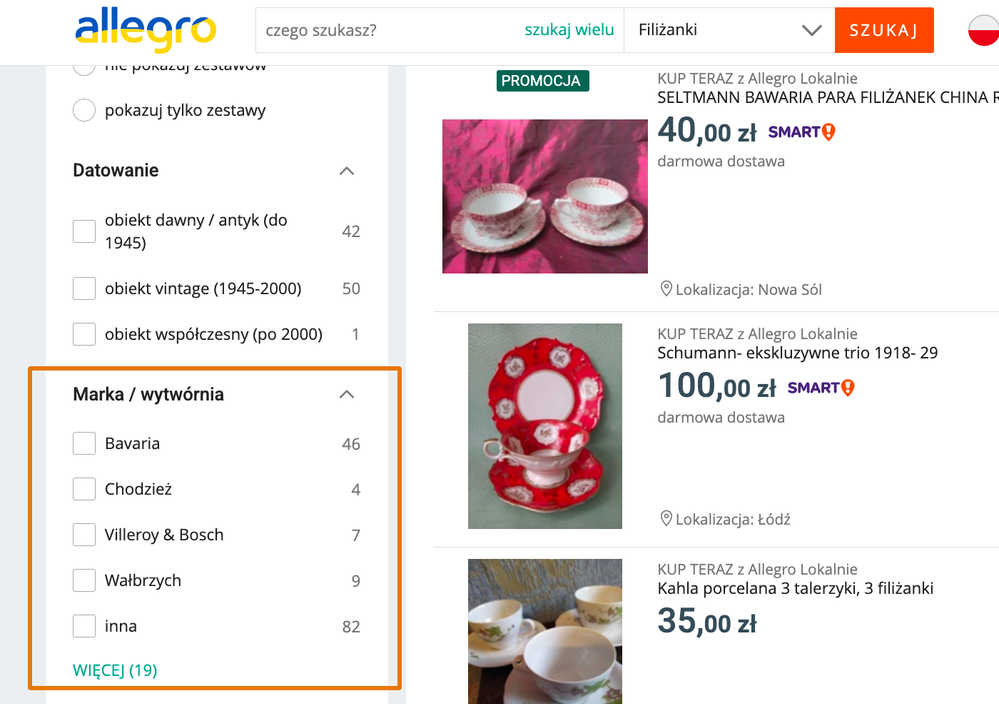The height and width of the screenshot is (704, 999).
Task: Click the PROMOCJA badge
Action: [541, 81]
